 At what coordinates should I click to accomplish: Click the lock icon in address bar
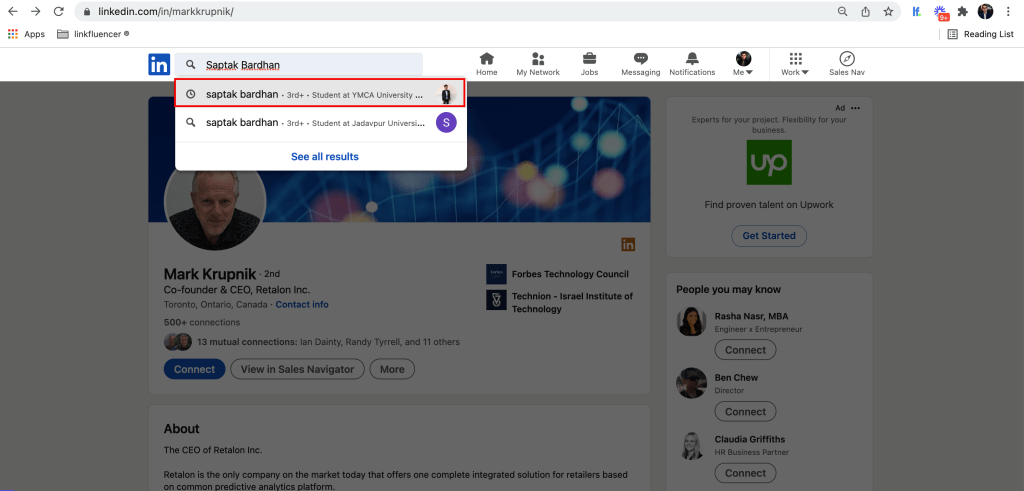pyautogui.click(x=87, y=12)
